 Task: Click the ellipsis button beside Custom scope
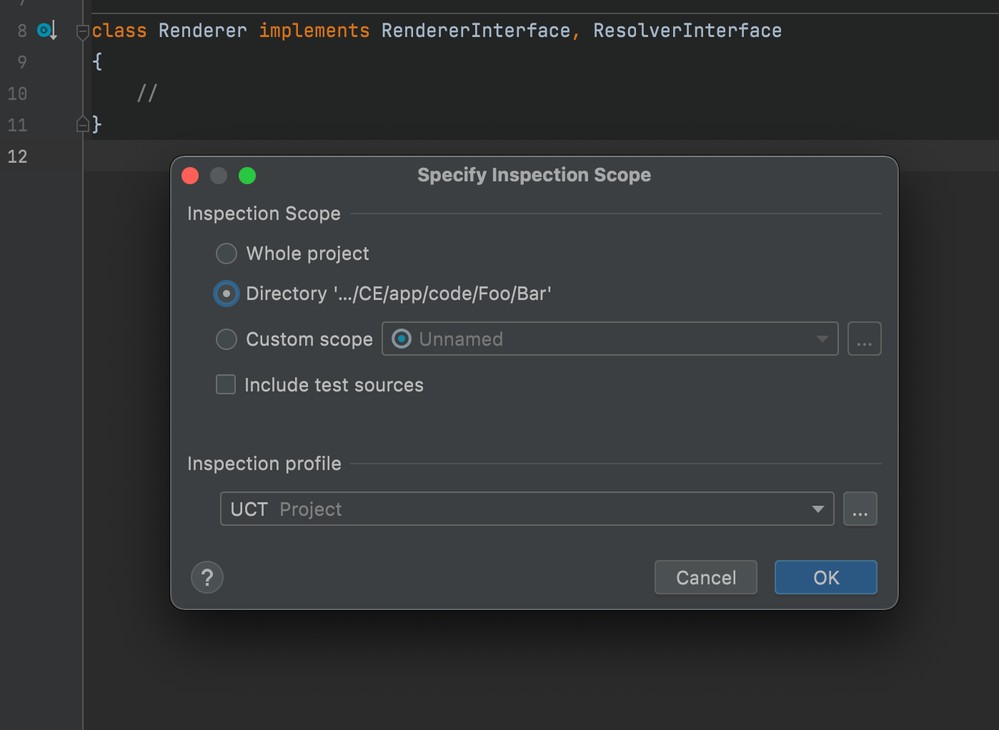coord(864,340)
